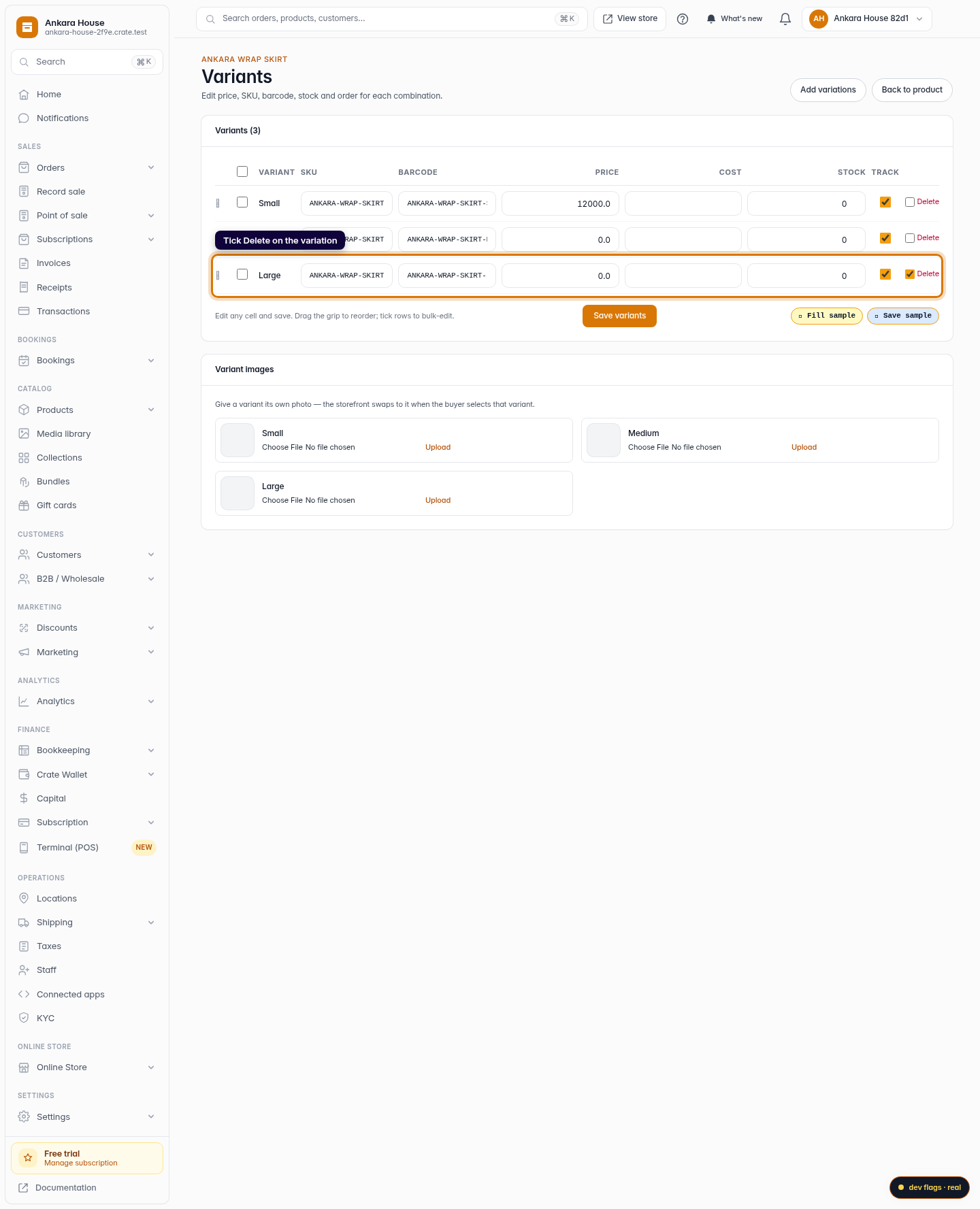Image resolution: width=980 pixels, height=1209 pixels.
Task: Expand Subscriptions submenu
Action: [x=87, y=239]
